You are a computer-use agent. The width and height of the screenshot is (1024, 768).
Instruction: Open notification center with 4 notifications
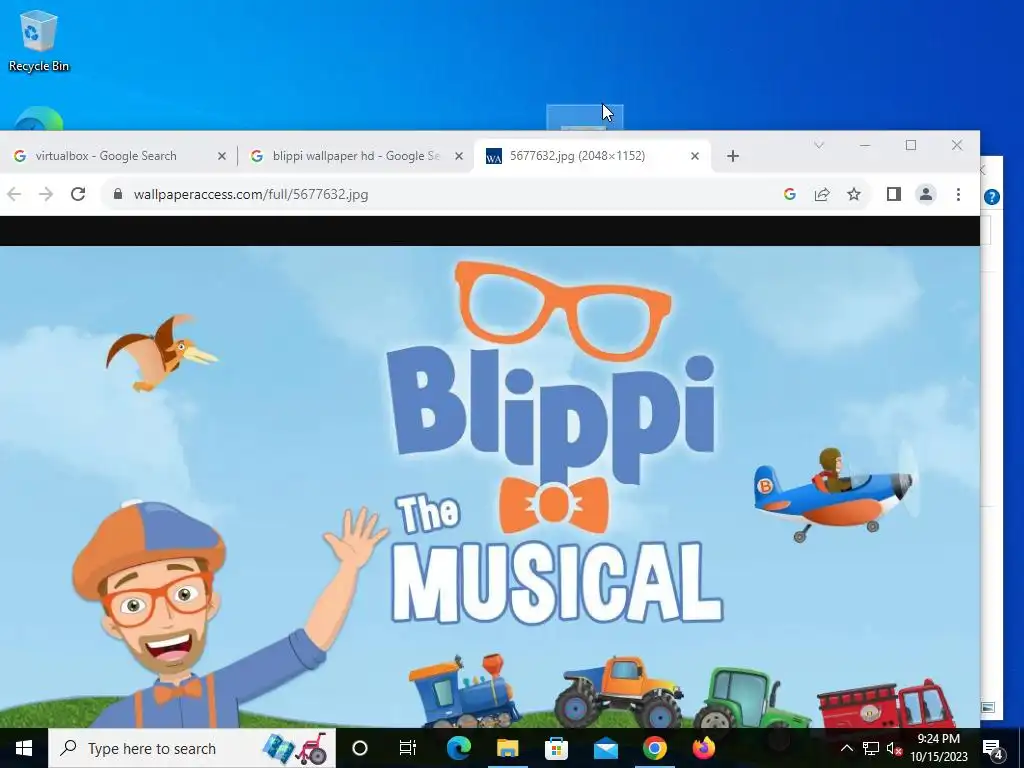click(993, 748)
